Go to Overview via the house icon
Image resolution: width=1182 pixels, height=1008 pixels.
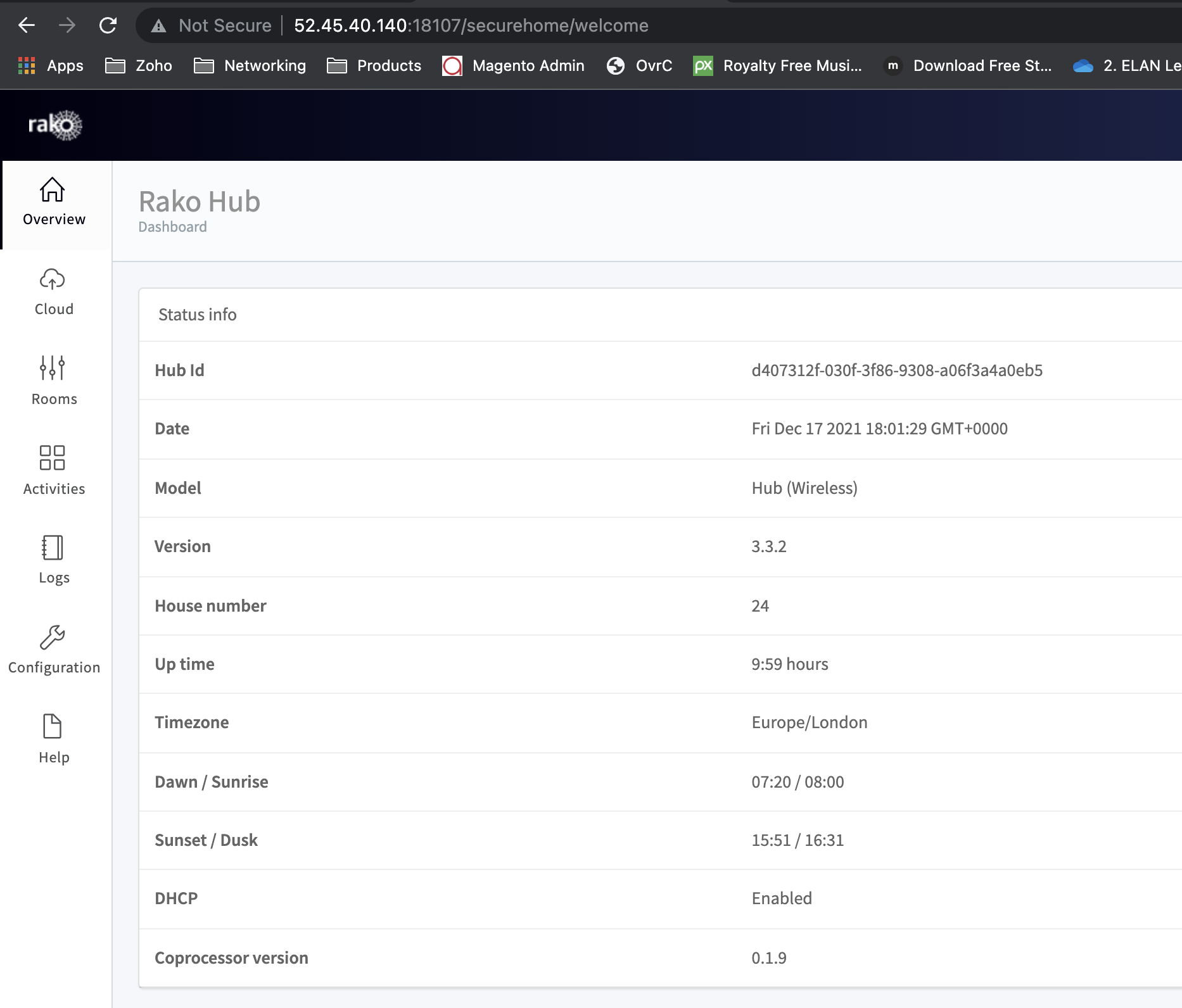click(x=52, y=189)
